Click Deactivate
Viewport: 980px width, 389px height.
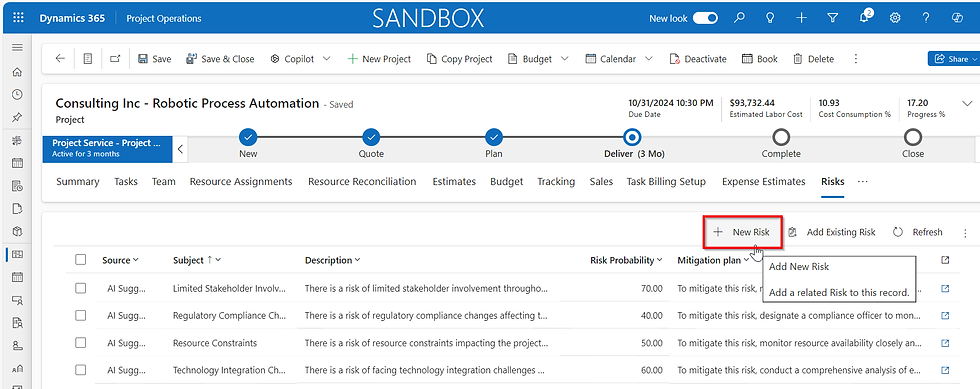click(698, 59)
